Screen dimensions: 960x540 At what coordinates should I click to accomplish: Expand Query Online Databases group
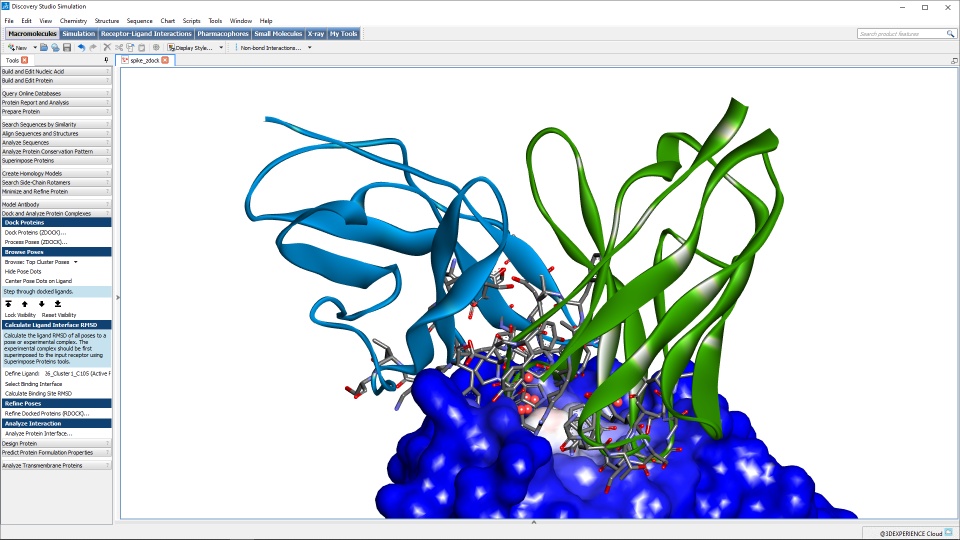(56, 94)
